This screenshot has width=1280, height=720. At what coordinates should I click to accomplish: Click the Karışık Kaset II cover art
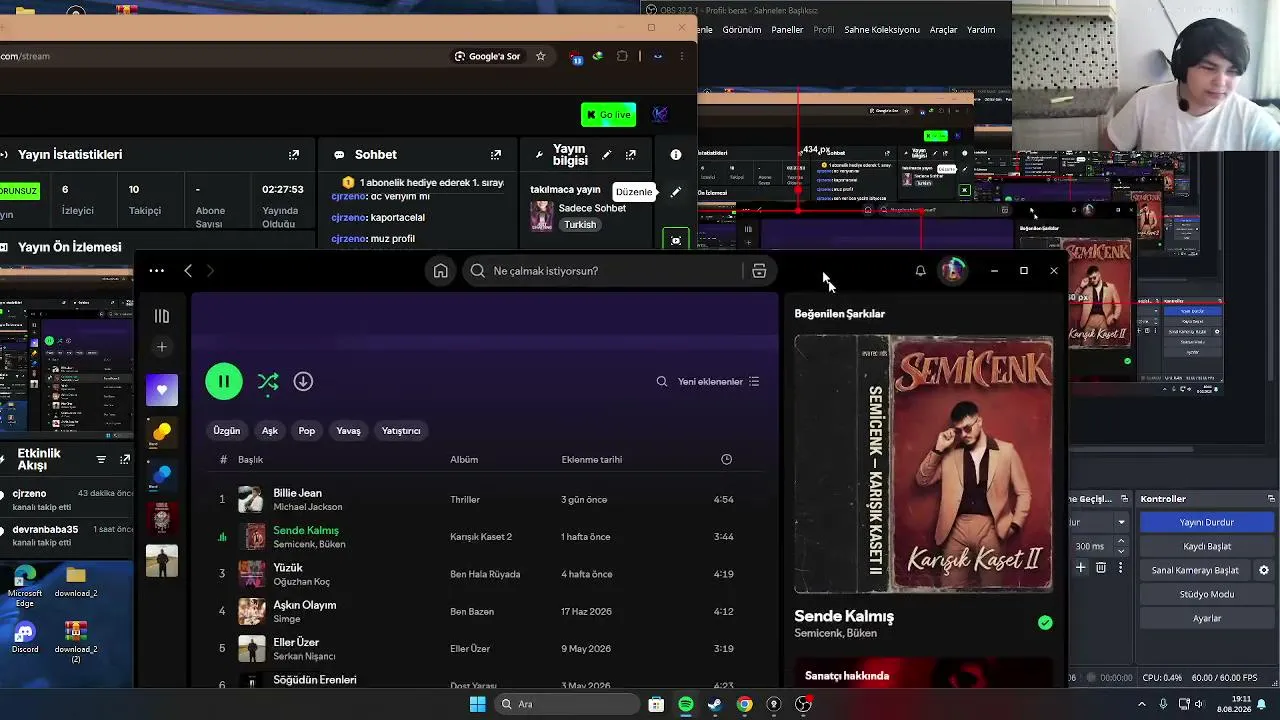923,463
